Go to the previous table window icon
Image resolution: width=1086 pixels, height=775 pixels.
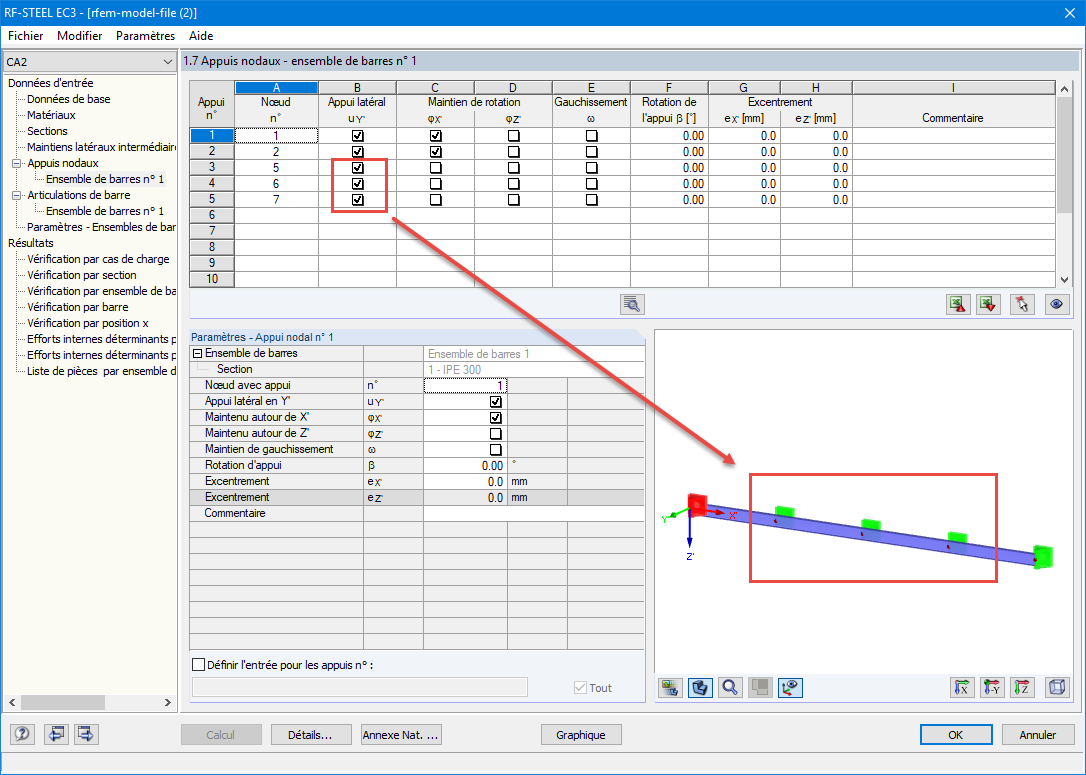coord(56,734)
